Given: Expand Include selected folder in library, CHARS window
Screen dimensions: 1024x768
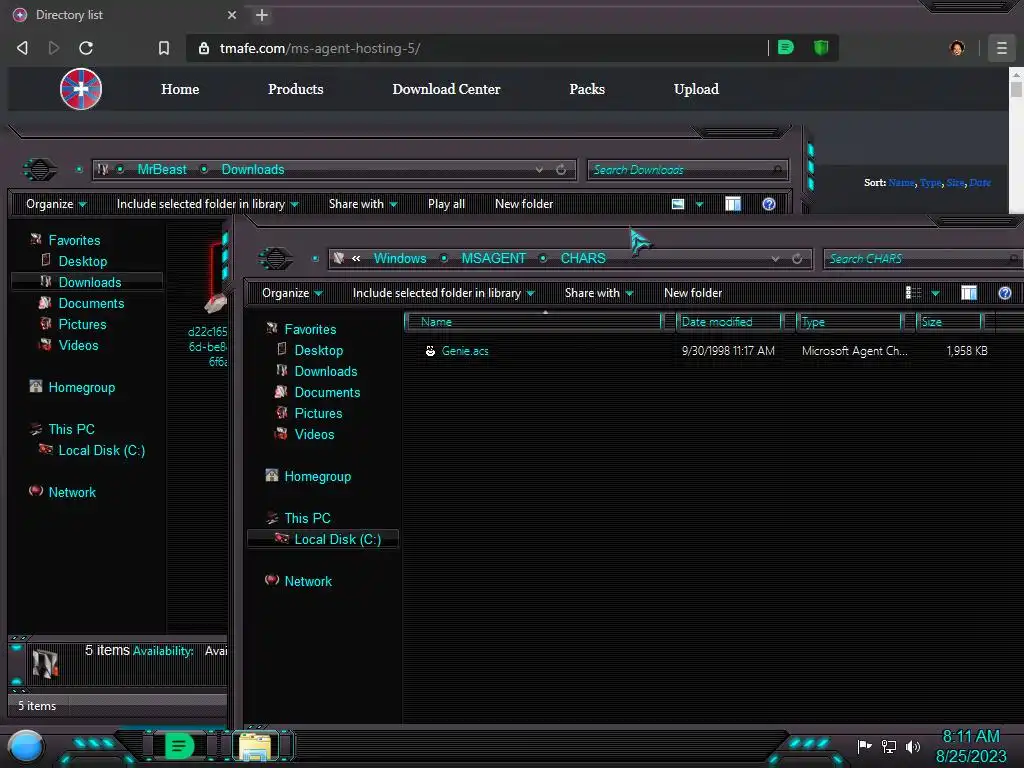Looking at the screenshot, I should 443,293.
